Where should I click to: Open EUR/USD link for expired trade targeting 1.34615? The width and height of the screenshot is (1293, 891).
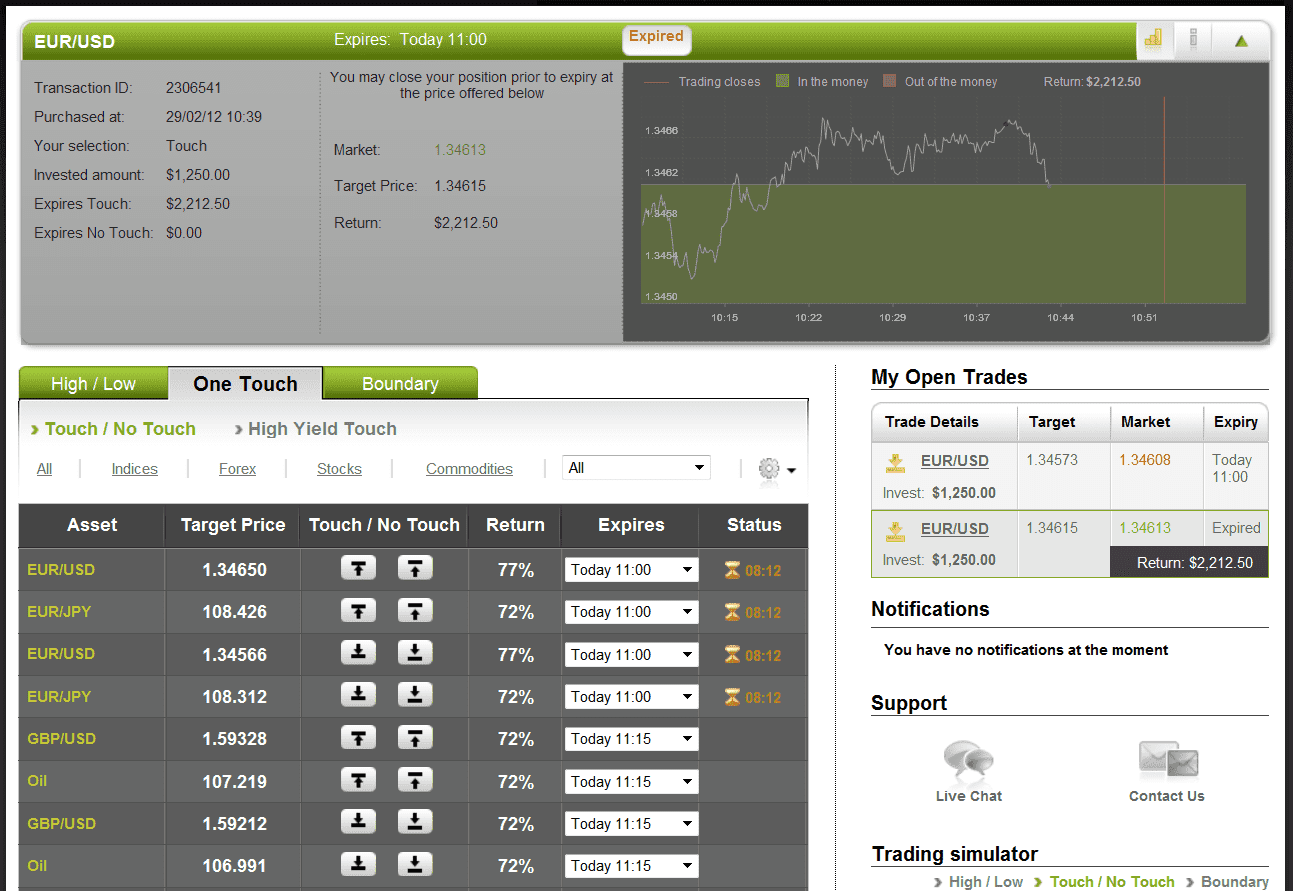coord(954,529)
